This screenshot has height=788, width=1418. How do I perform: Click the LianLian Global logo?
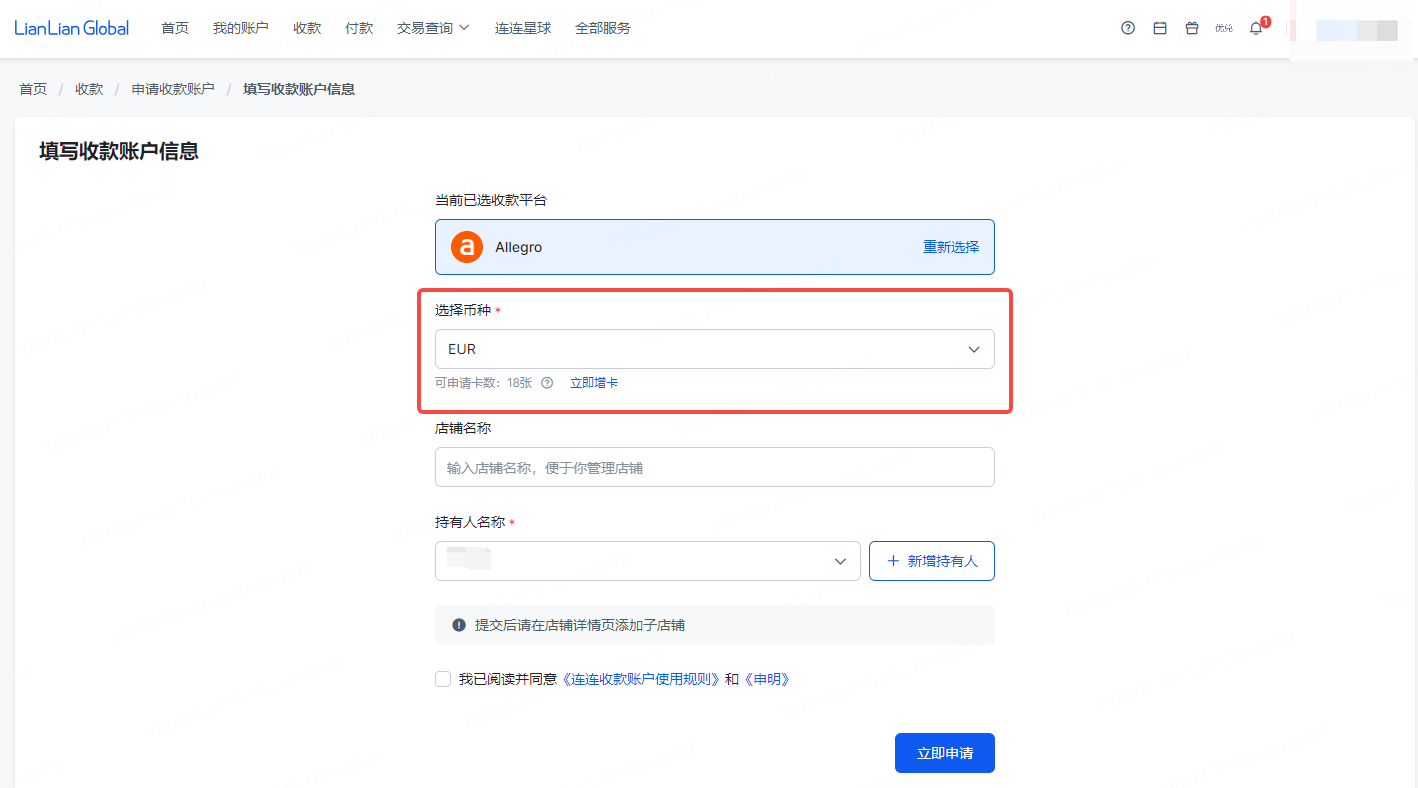click(72, 28)
